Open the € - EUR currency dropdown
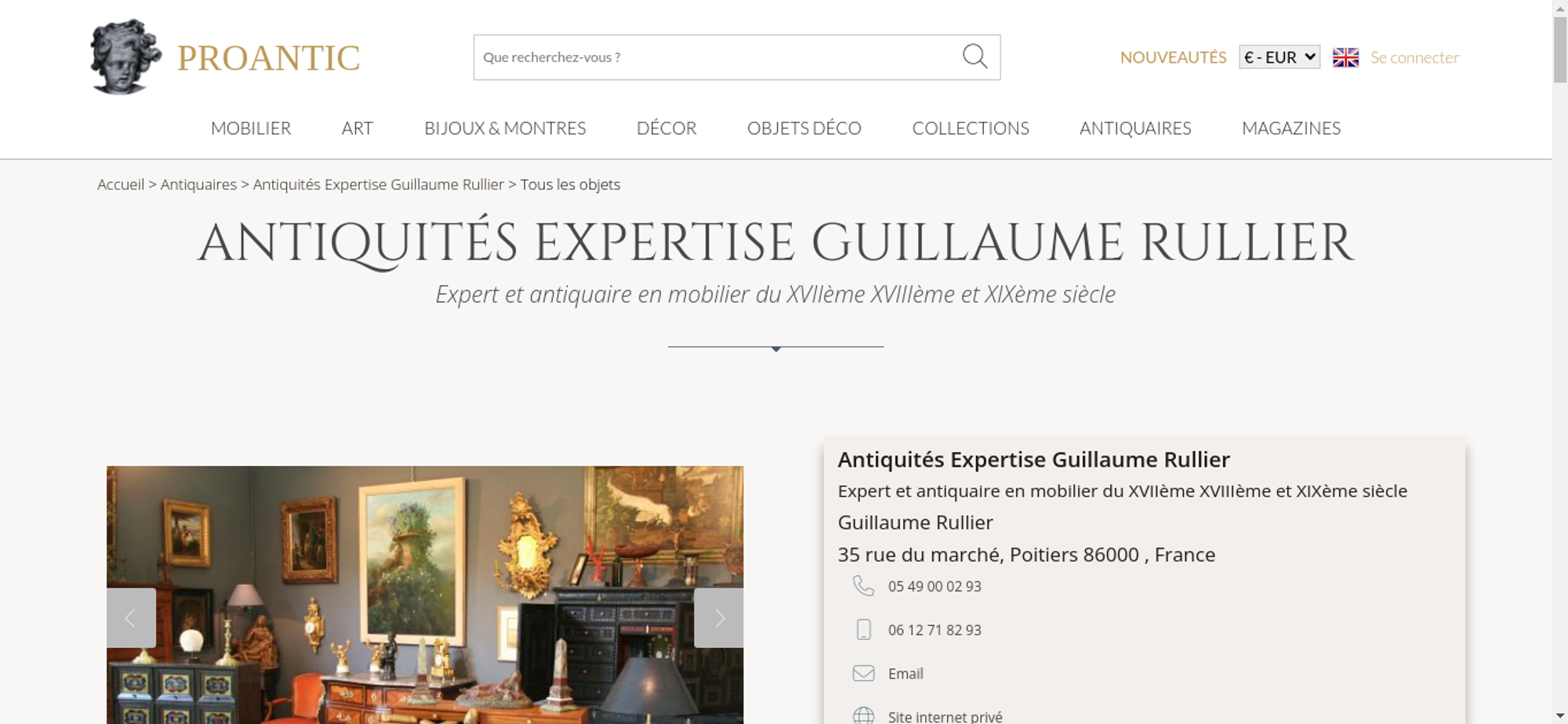The image size is (1568, 724). (1279, 57)
